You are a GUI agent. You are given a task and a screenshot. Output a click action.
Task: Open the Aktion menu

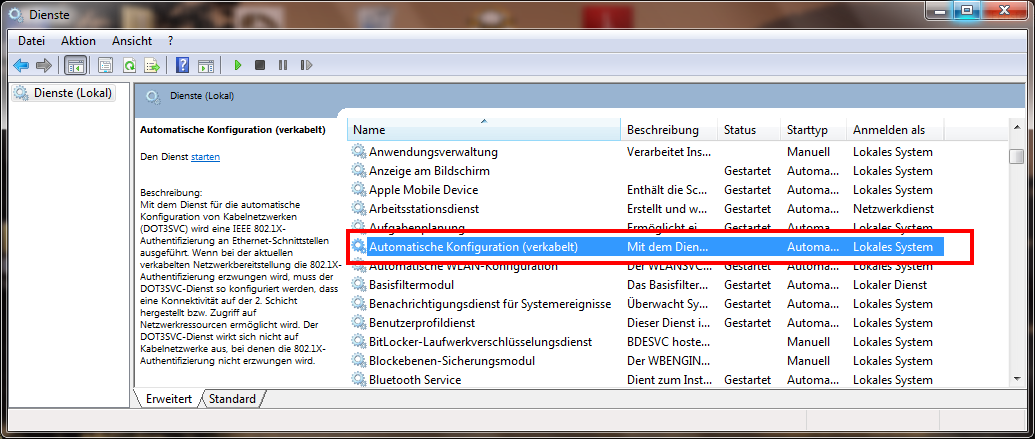pos(78,41)
